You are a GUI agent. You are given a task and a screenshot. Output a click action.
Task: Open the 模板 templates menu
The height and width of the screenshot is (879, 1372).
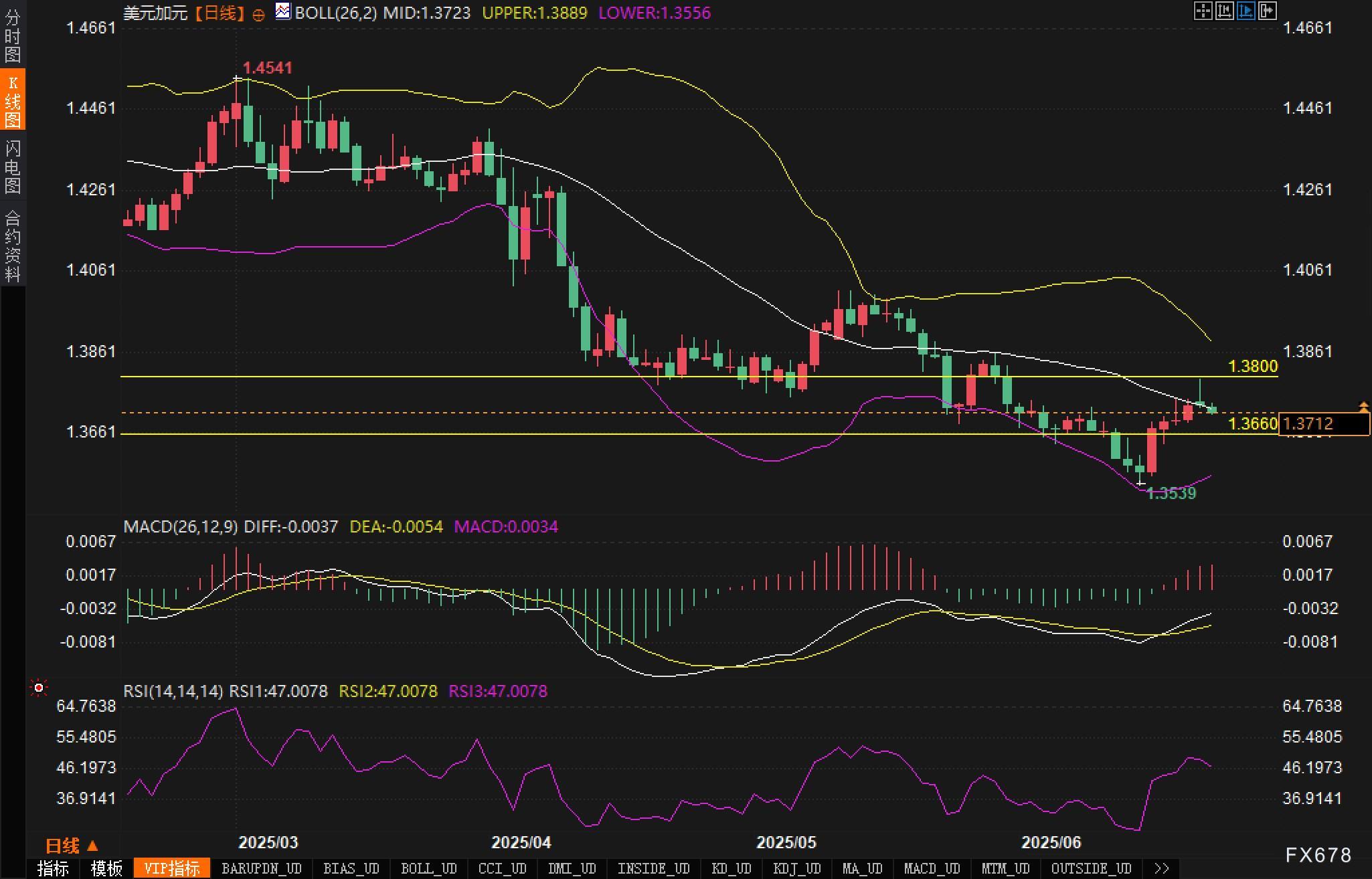click(x=106, y=868)
